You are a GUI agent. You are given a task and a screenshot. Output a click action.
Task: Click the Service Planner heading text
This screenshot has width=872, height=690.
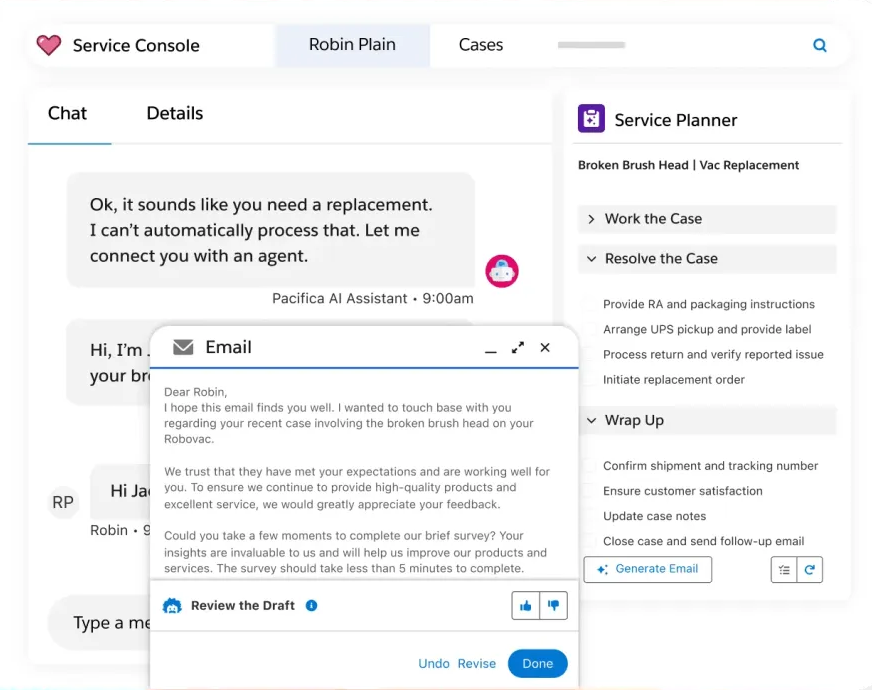point(676,120)
